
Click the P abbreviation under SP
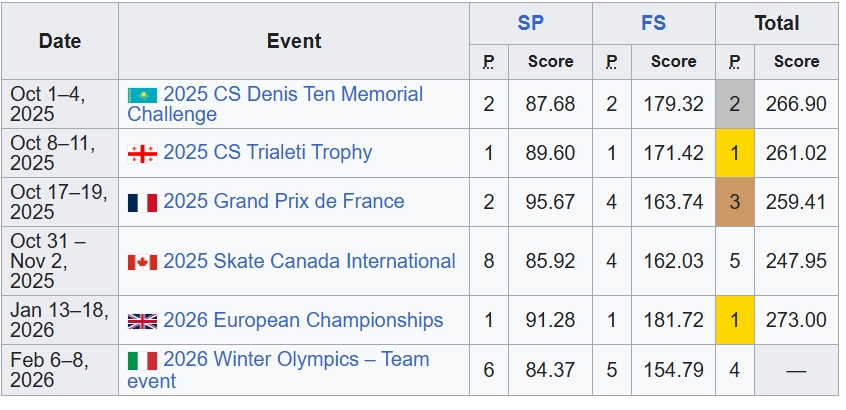tap(488, 62)
